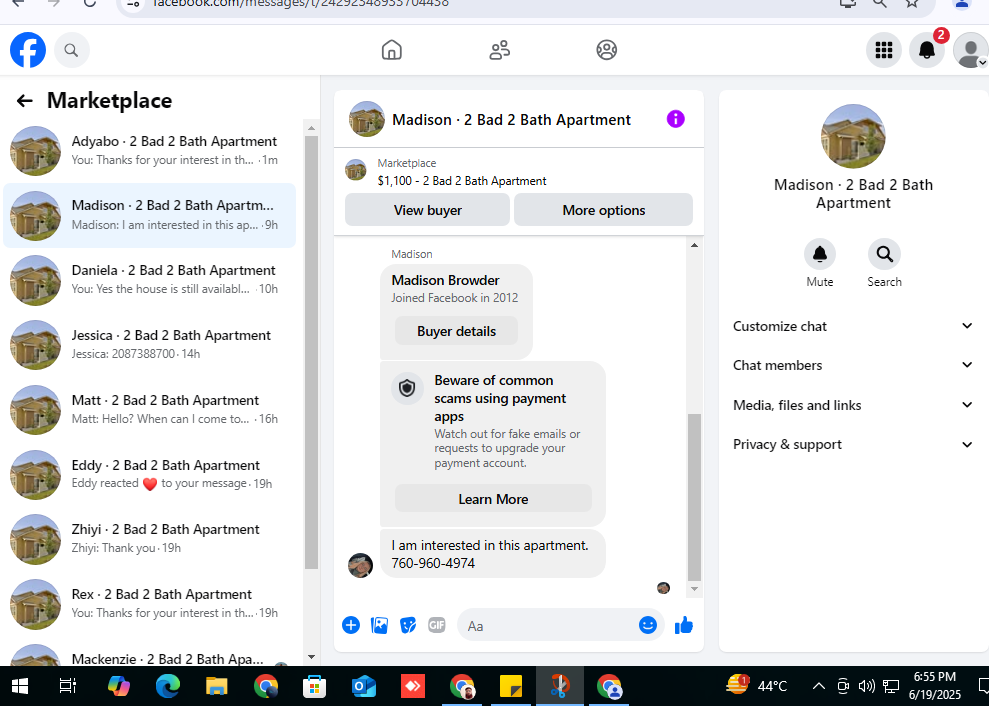The height and width of the screenshot is (706, 989).
Task: Reload the page in browser toolbar
Action: (90, 3)
